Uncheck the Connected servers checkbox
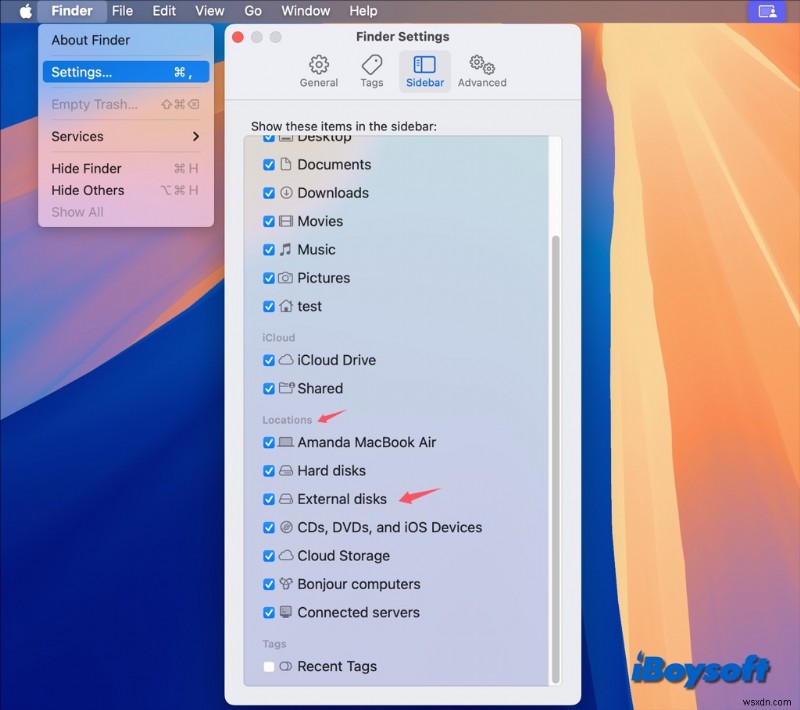The width and height of the screenshot is (800, 710). (x=269, y=612)
